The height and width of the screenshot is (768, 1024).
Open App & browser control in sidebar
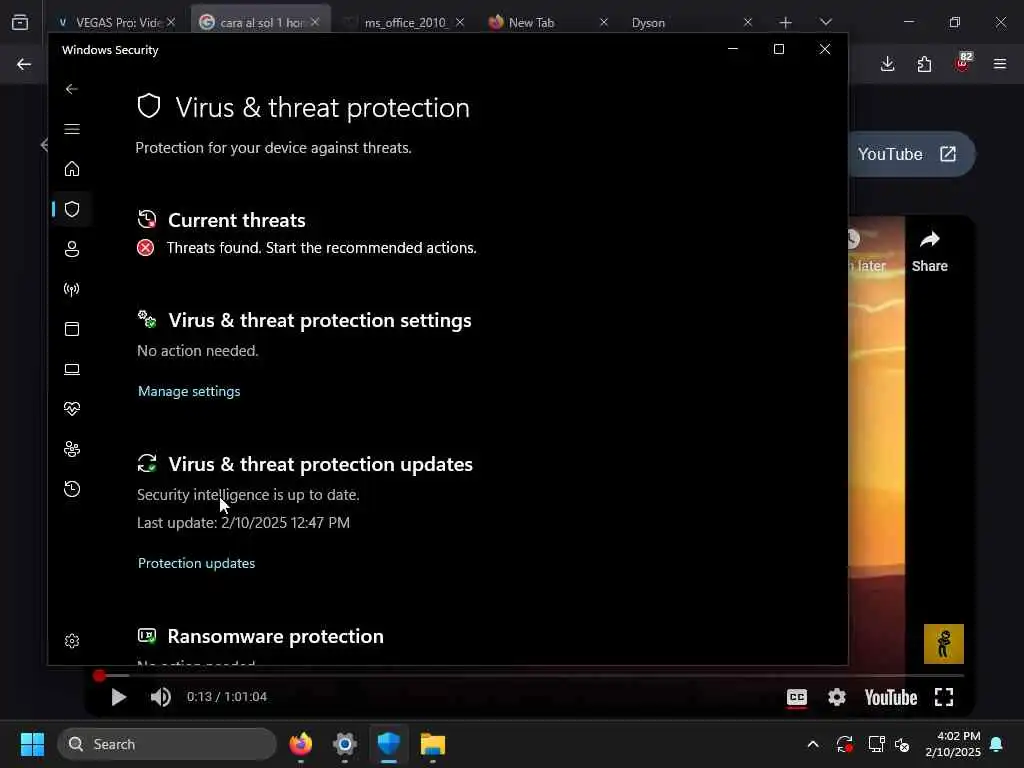click(x=72, y=329)
